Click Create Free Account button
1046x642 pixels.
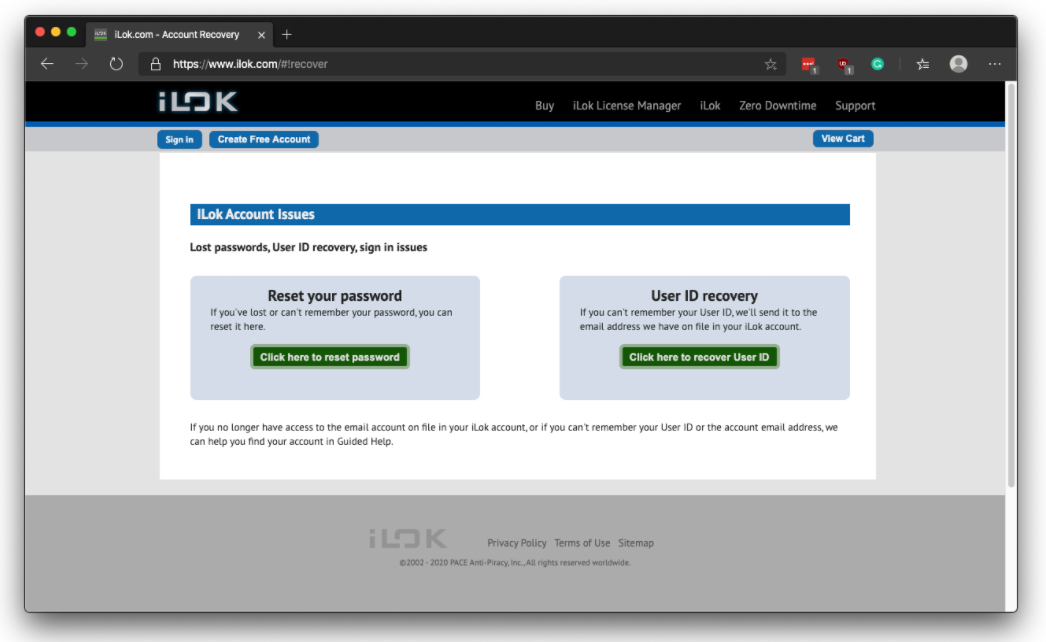click(x=264, y=139)
